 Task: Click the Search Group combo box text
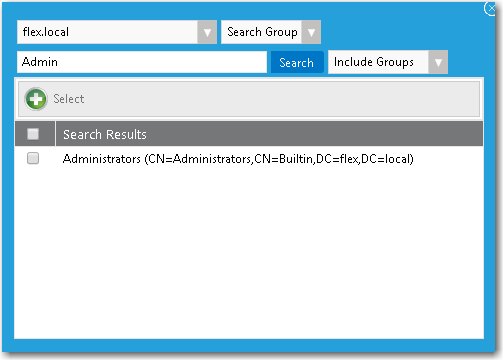tap(262, 32)
